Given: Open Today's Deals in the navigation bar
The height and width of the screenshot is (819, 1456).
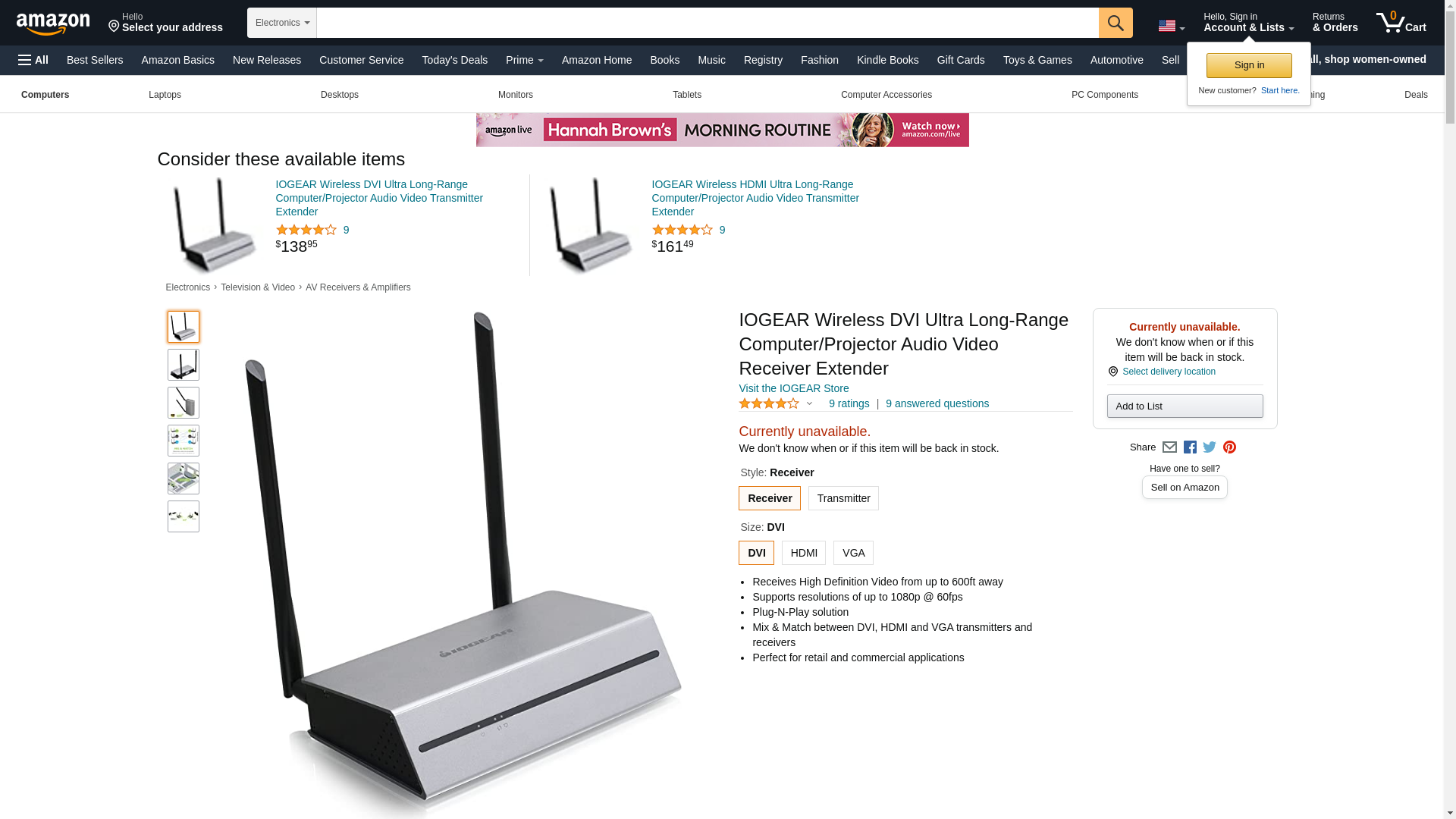Looking at the screenshot, I should pyautogui.click(x=454, y=60).
